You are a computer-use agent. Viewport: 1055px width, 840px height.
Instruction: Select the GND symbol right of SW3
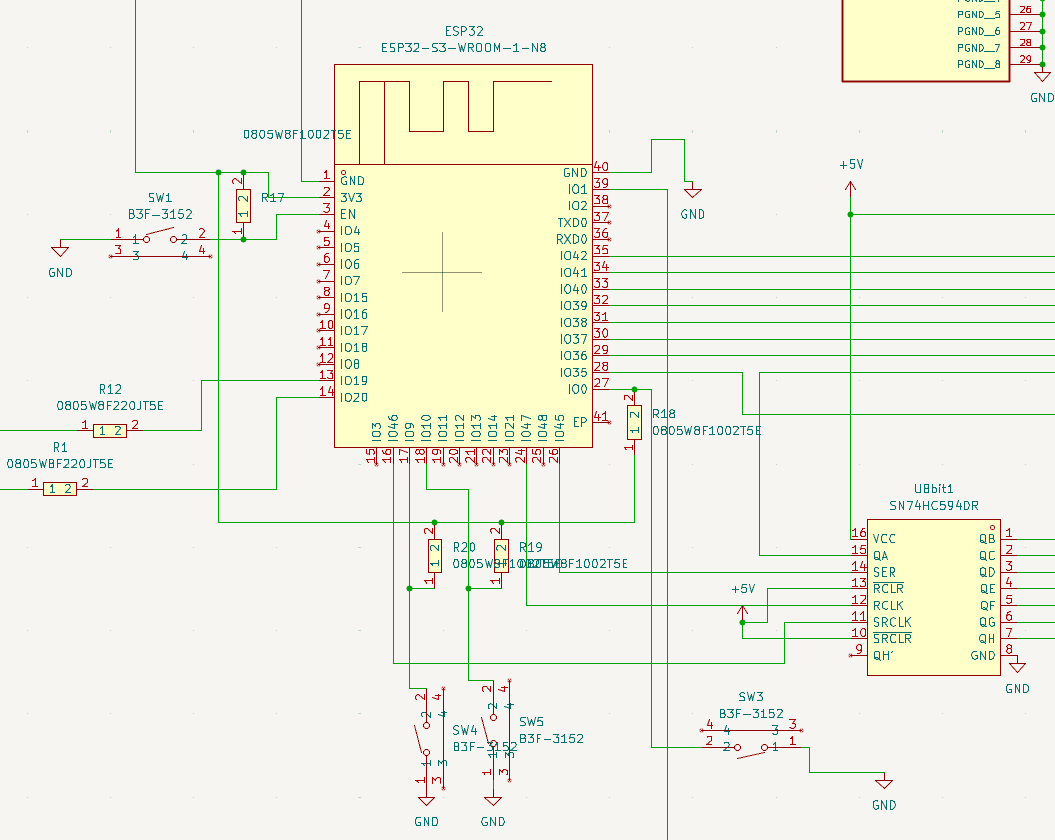click(883, 783)
